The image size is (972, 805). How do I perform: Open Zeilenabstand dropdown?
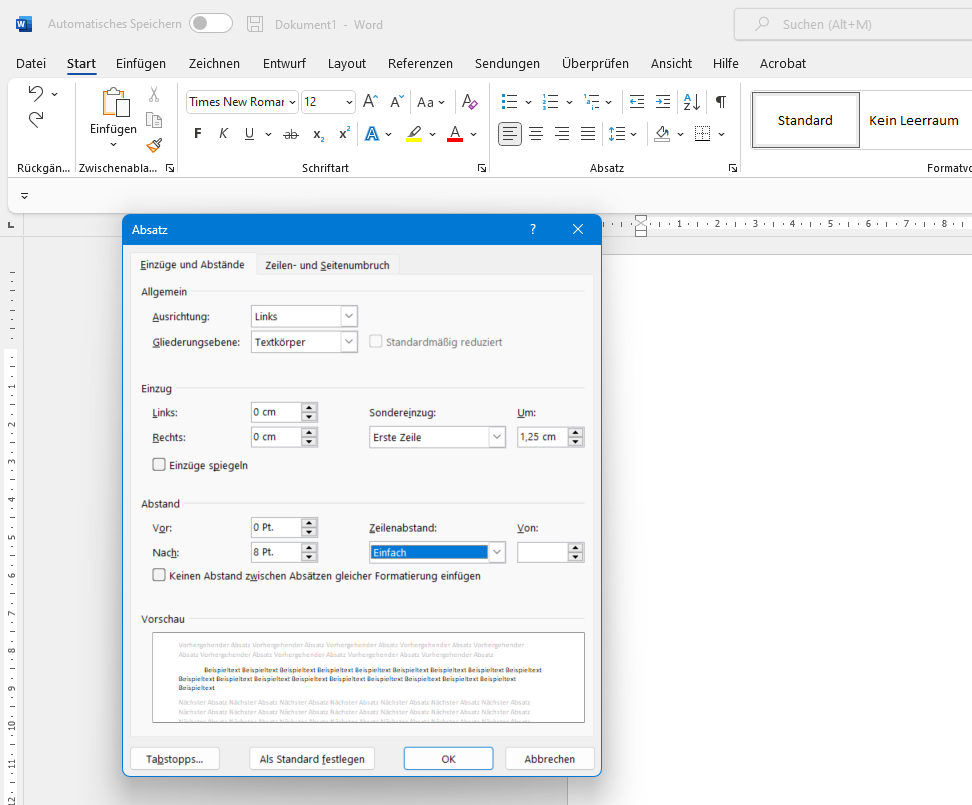click(497, 552)
